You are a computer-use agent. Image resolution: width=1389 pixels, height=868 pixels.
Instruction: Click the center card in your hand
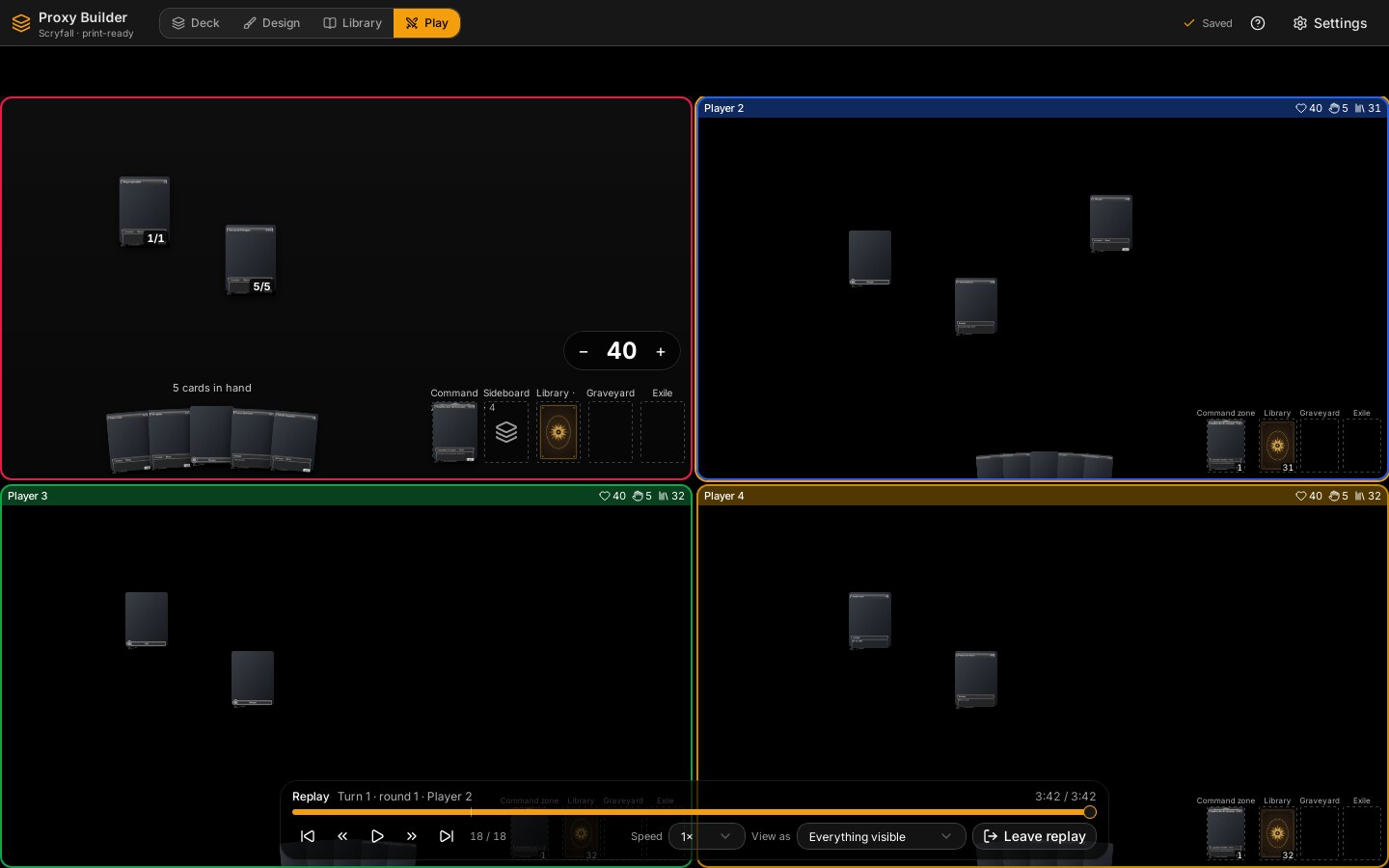211,436
